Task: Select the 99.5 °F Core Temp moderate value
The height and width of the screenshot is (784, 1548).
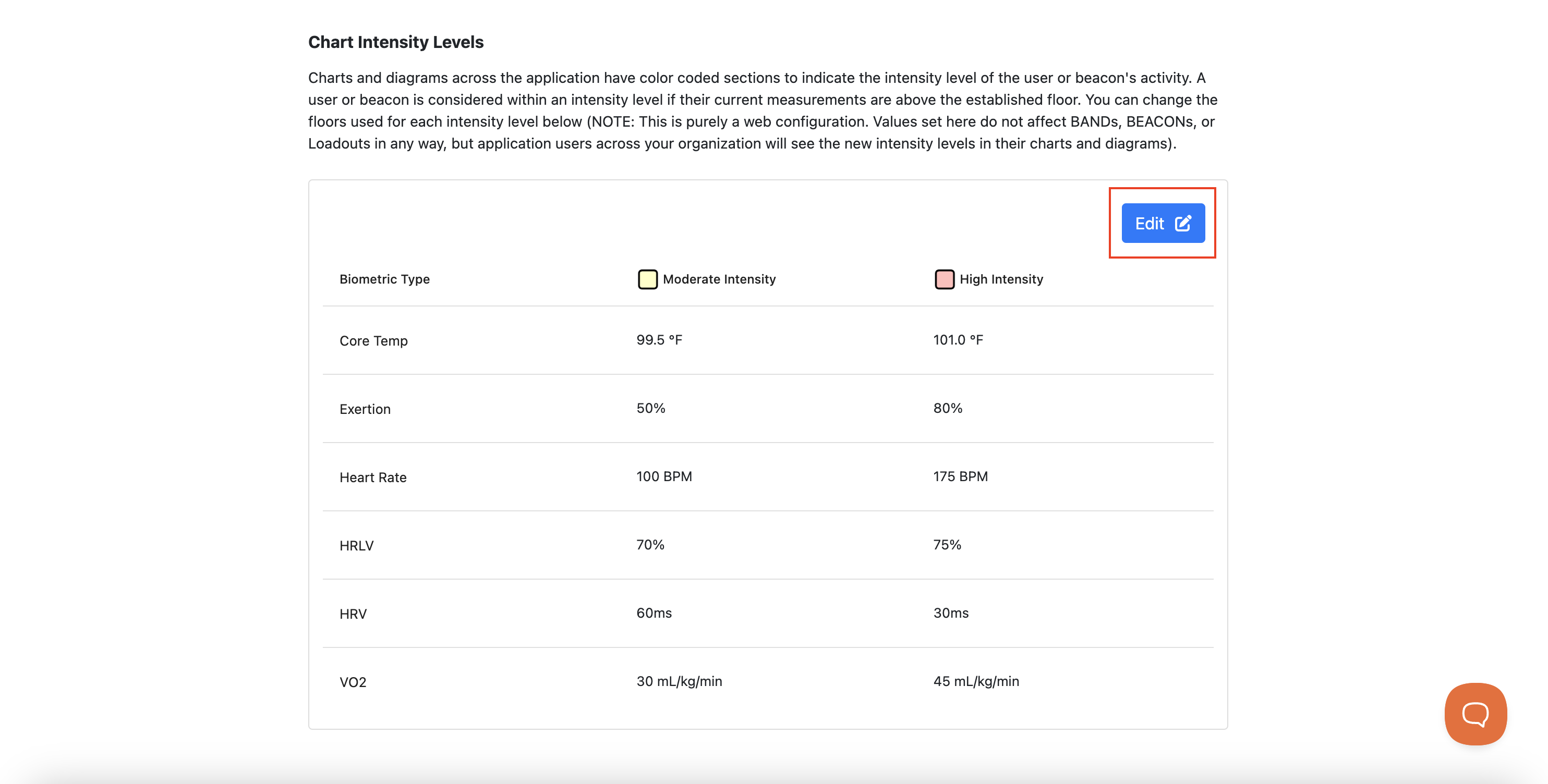Action: tap(659, 339)
